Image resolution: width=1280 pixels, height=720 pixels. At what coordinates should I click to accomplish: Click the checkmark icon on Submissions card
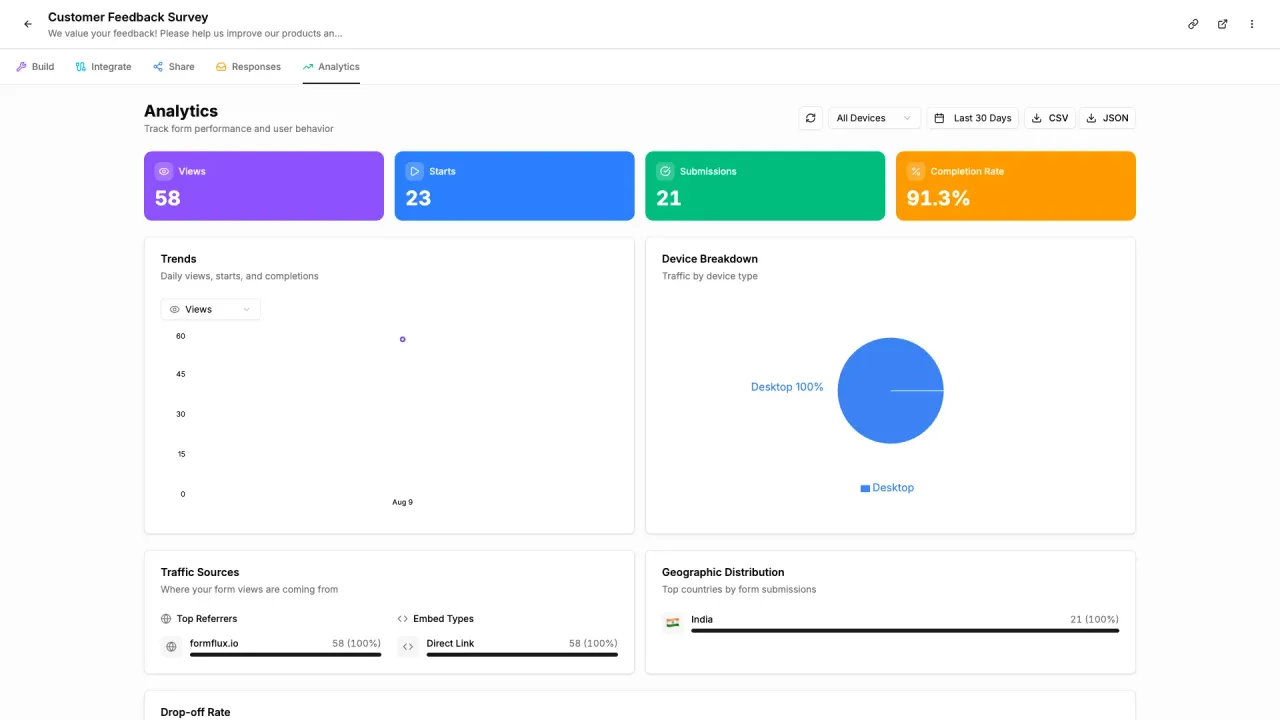(665, 171)
